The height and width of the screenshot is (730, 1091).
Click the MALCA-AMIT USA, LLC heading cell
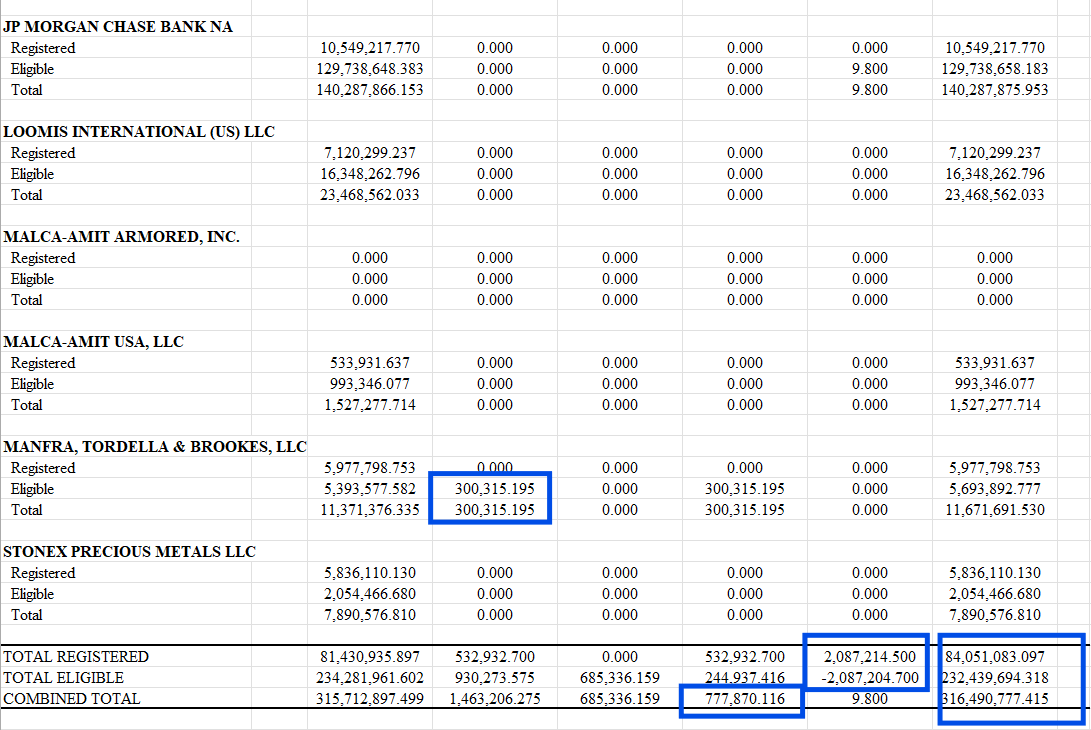pos(93,342)
